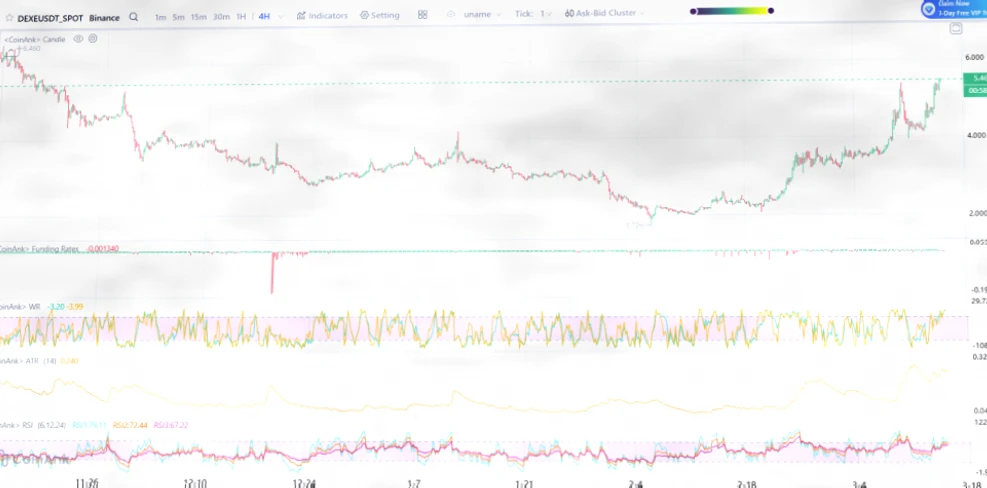This screenshot has width=987, height=488.
Task: Click the 4.000 price axis label
Action: coord(974,135)
